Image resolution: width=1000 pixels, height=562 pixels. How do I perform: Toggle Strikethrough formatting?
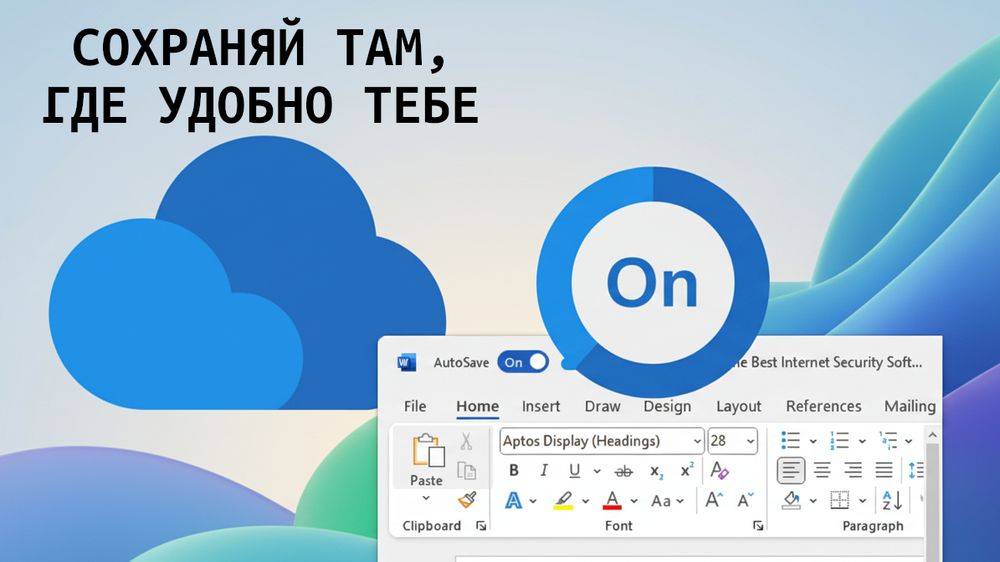(x=623, y=471)
